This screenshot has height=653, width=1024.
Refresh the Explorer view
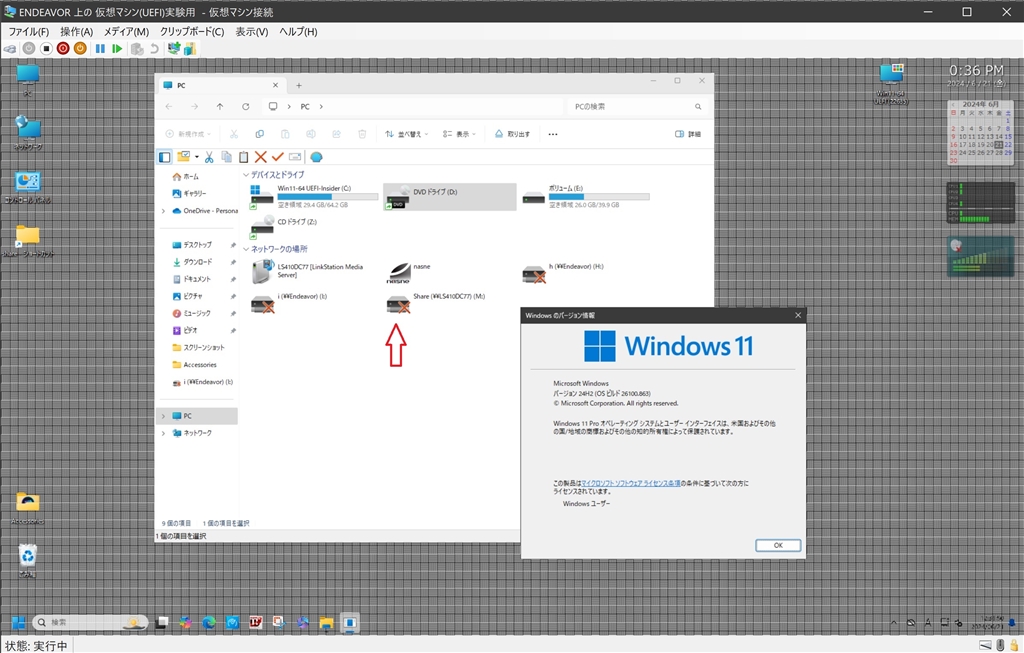click(x=246, y=106)
